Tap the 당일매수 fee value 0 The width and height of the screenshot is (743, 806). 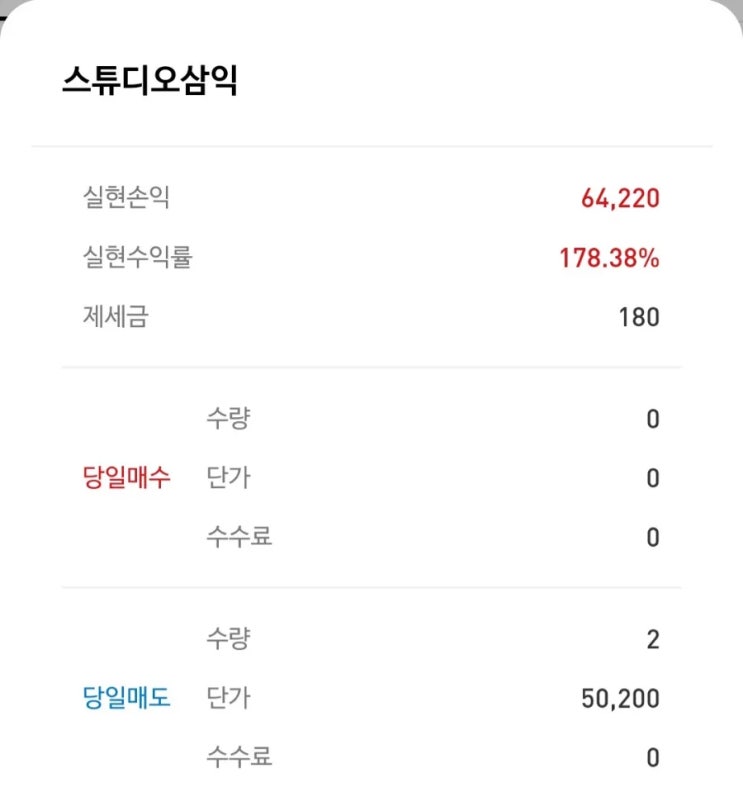tap(652, 538)
